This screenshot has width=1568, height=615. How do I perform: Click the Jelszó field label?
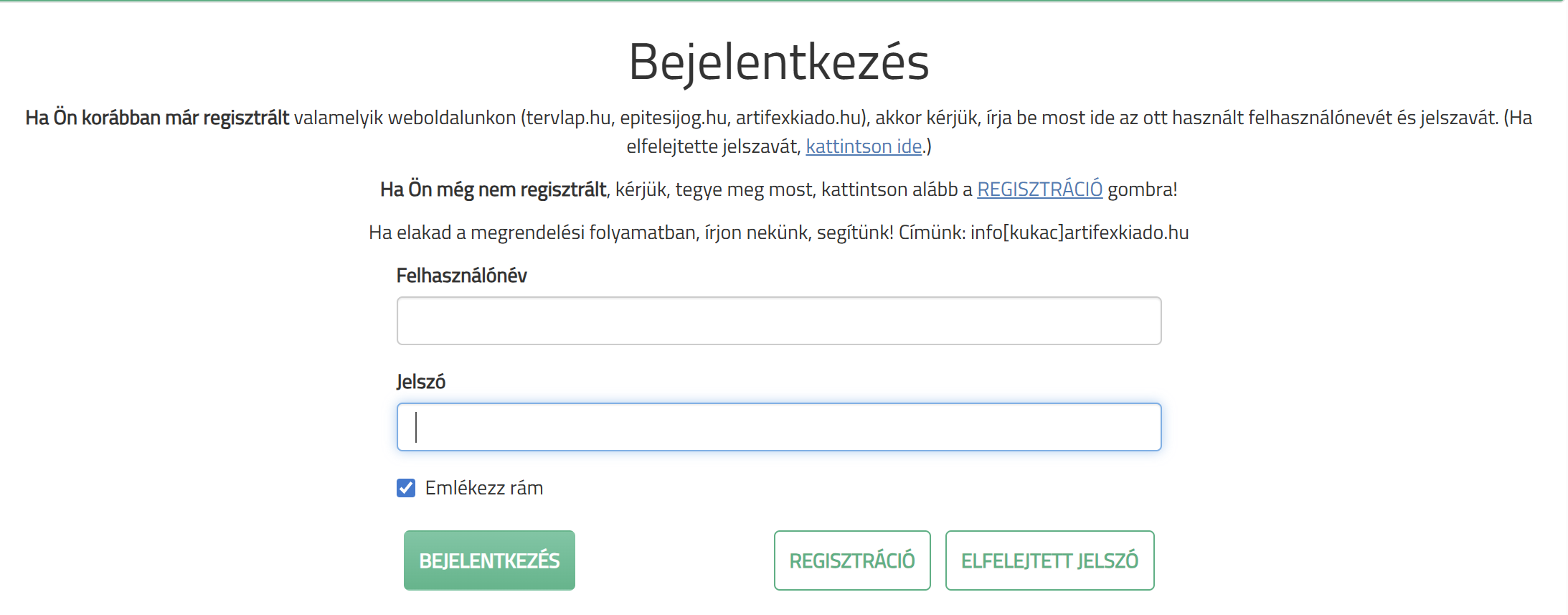point(421,382)
